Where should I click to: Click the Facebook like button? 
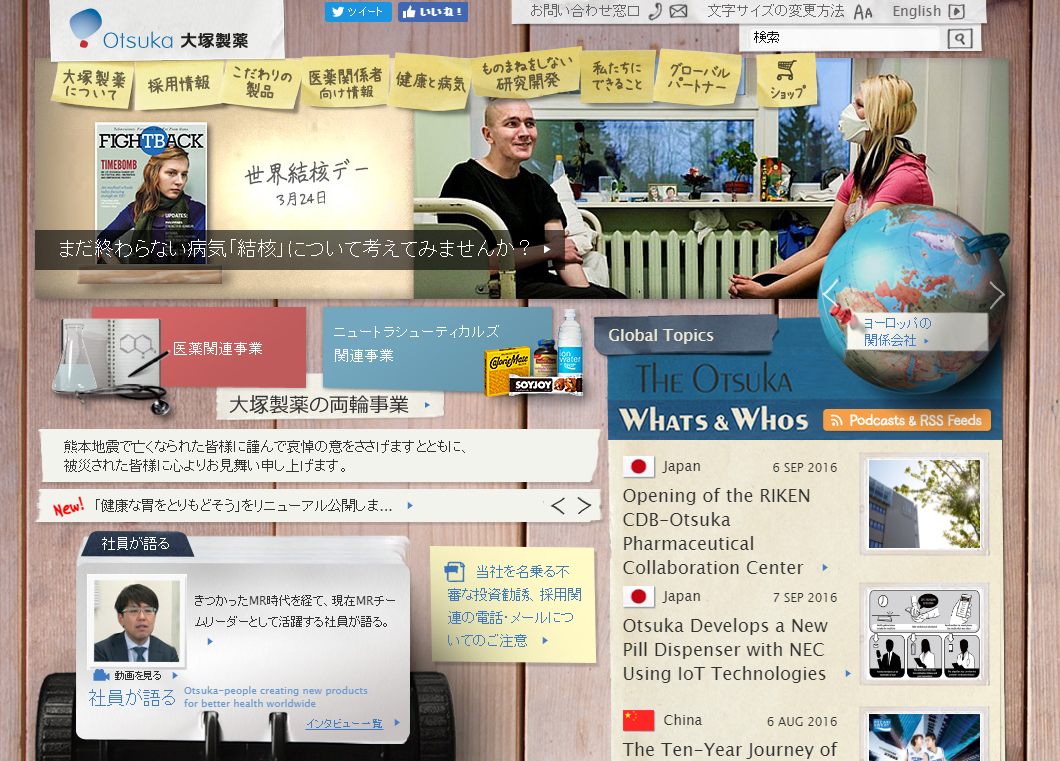pyautogui.click(x=433, y=11)
